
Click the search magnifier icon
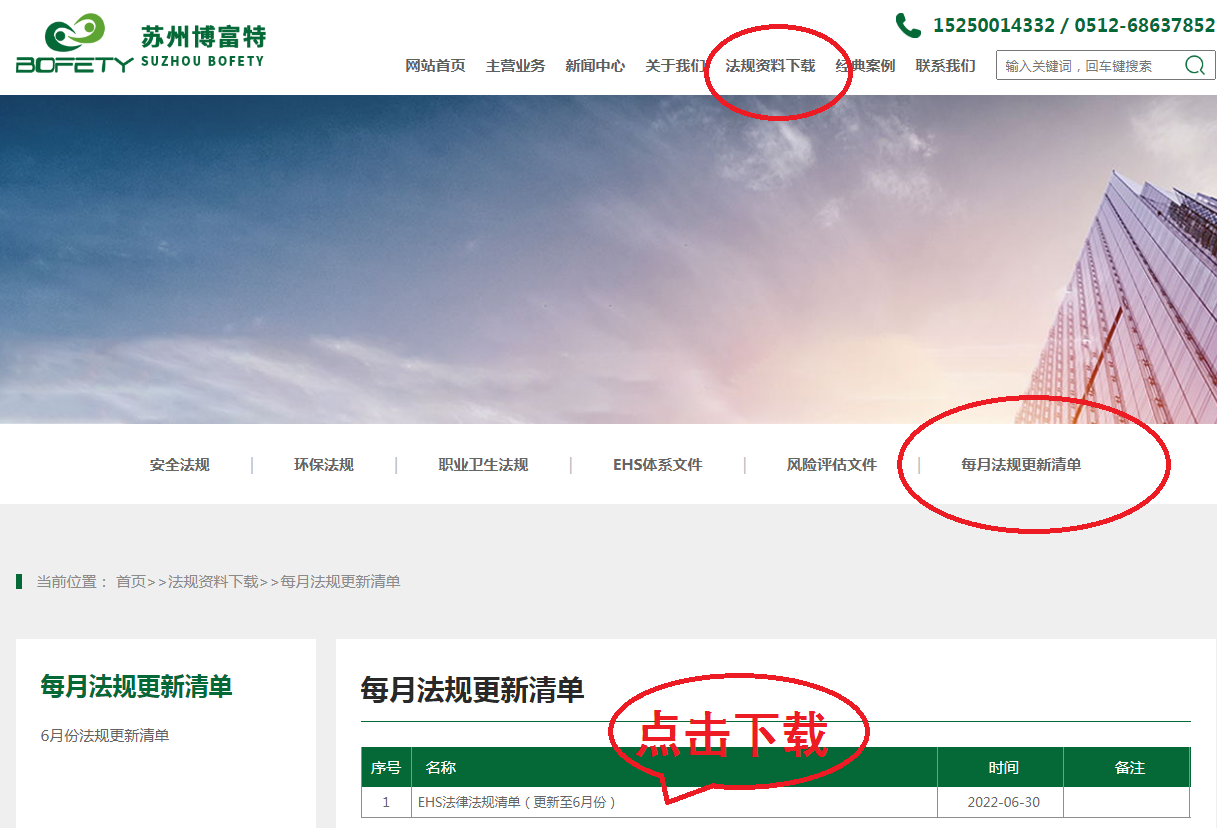tap(1194, 66)
